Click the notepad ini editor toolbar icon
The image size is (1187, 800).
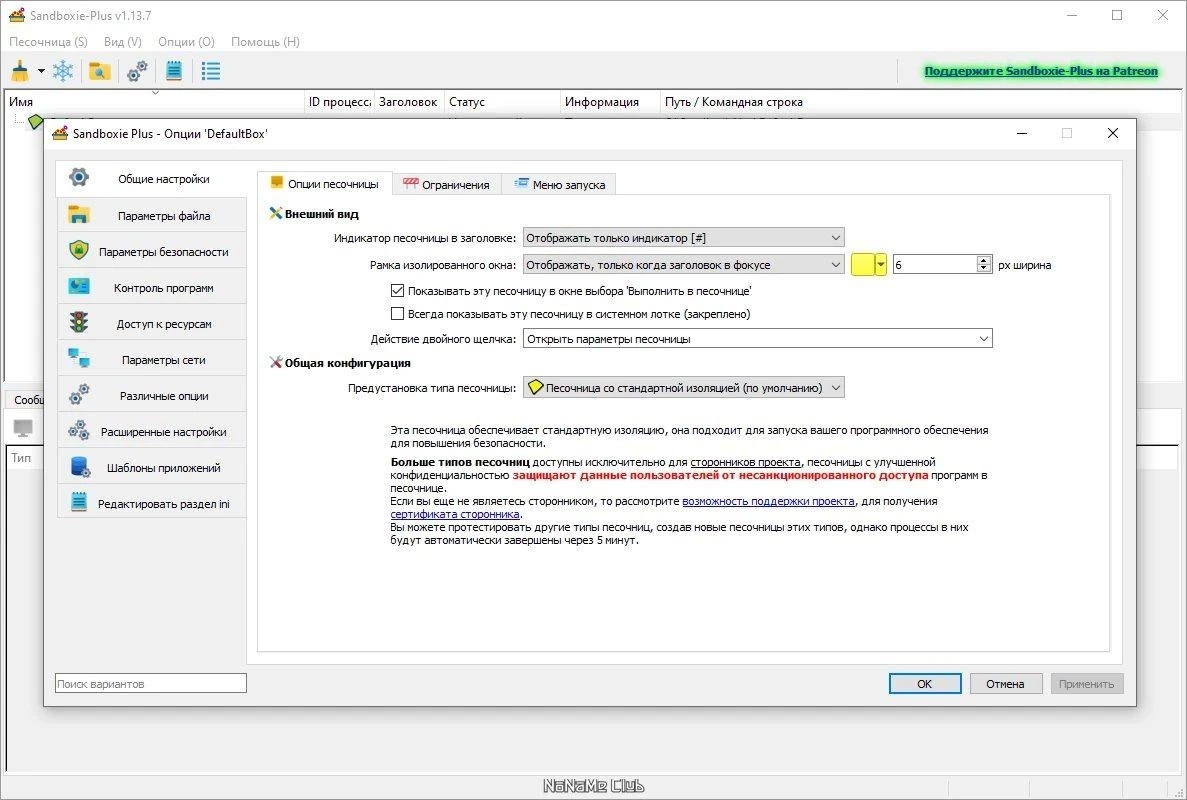(x=174, y=71)
